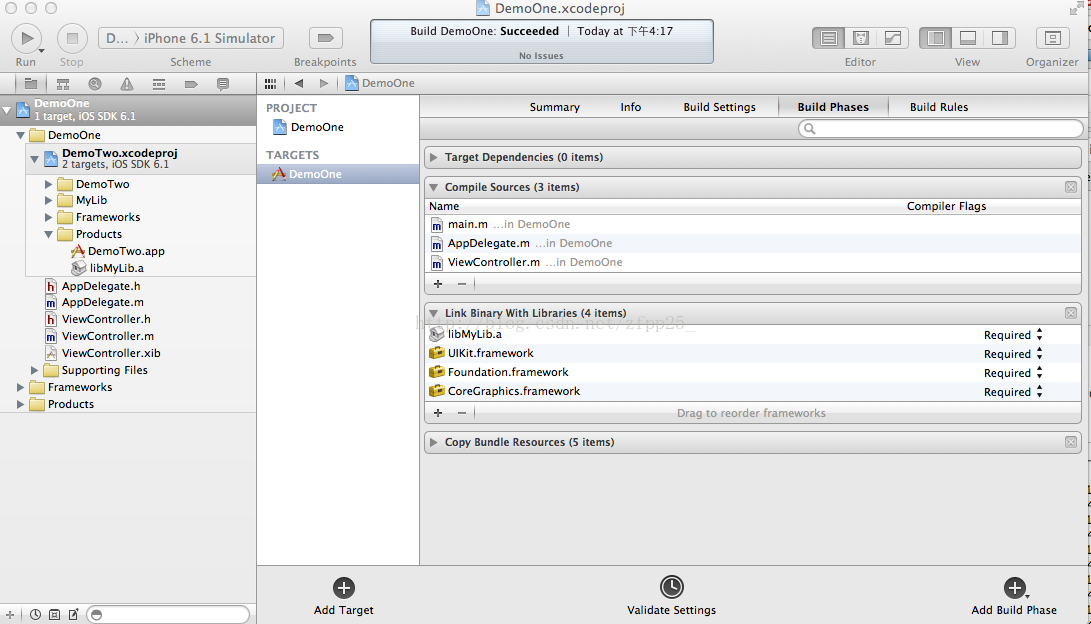Expand Copy Bundle Resources section
The width and height of the screenshot is (1091, 624).
click(433, 442)
